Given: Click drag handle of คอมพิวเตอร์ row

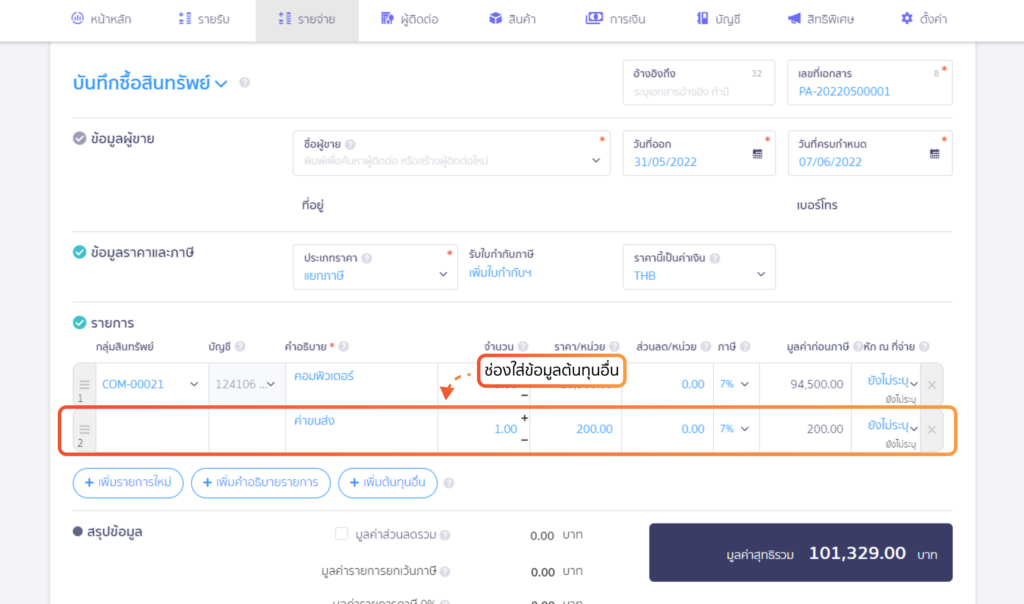Looking at the screenshot, I should pos(84,385).
